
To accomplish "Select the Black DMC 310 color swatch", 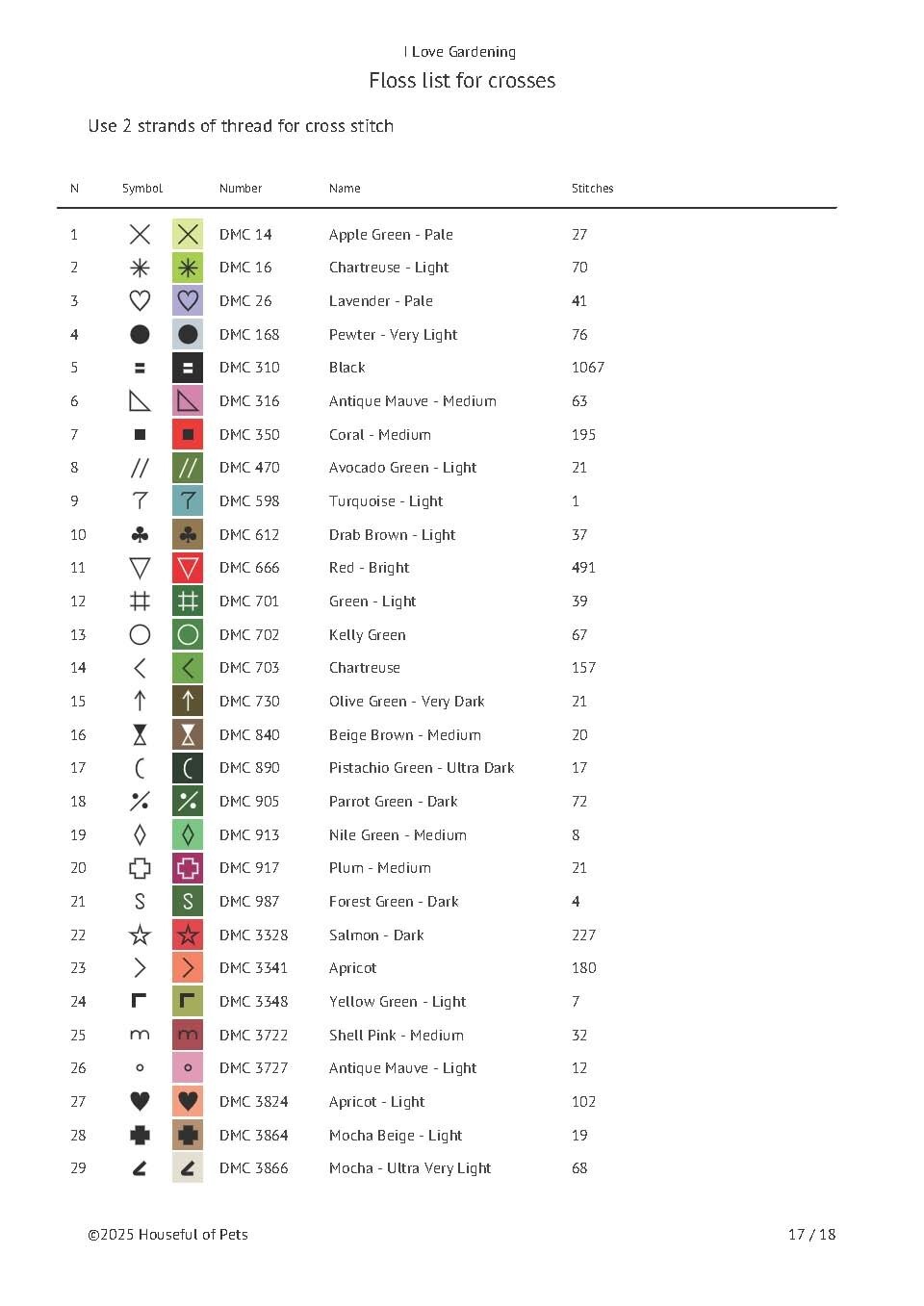I will pos(188,368).
